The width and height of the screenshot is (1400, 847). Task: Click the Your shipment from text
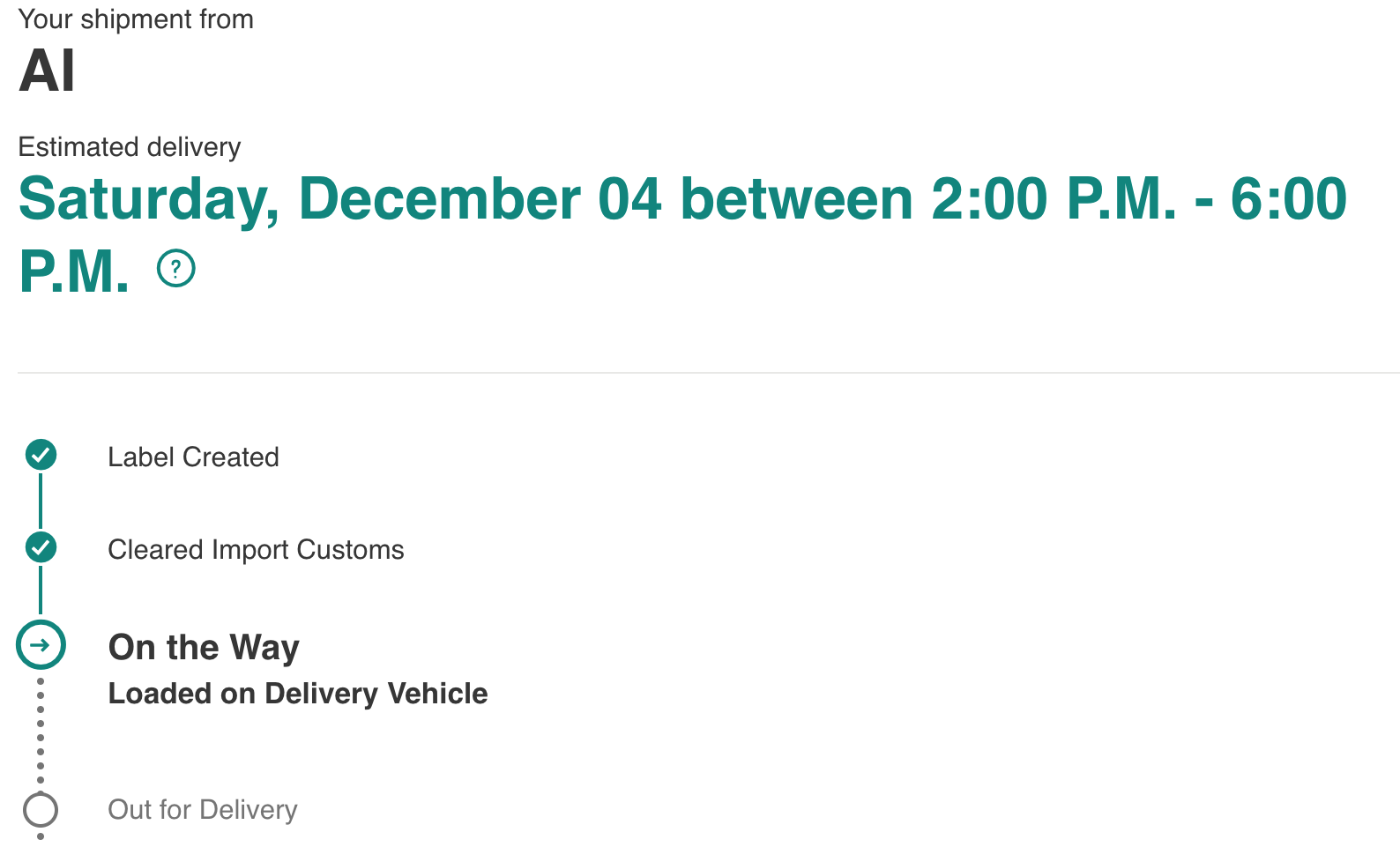click(x=136, y=19)
